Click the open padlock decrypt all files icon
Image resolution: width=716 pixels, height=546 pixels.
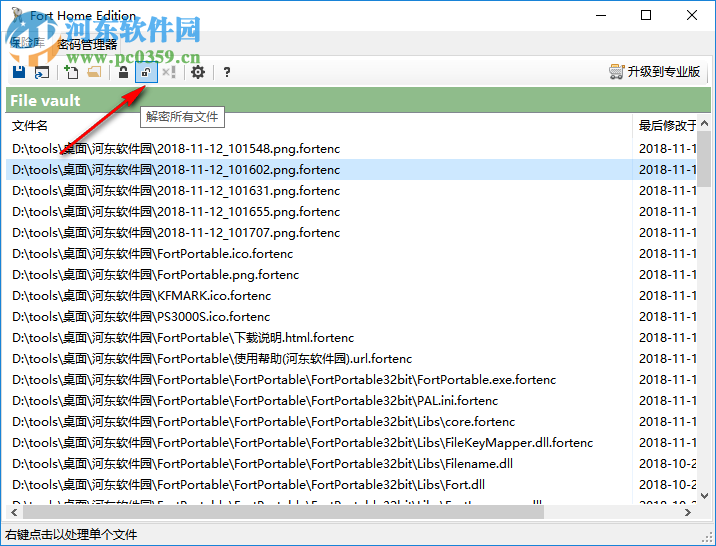[146, 72]
